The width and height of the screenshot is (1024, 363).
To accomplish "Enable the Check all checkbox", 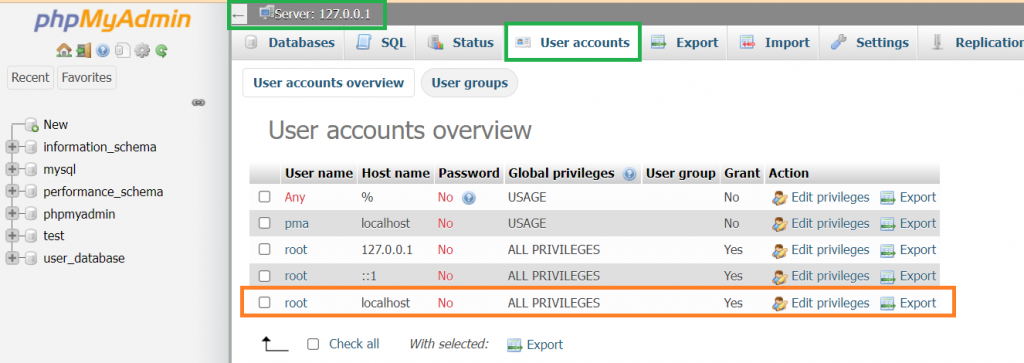I will pos(313,344).
